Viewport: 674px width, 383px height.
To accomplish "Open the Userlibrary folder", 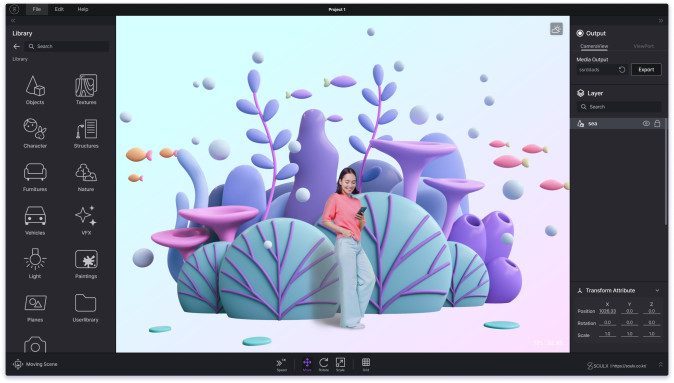I will [86, 308].
